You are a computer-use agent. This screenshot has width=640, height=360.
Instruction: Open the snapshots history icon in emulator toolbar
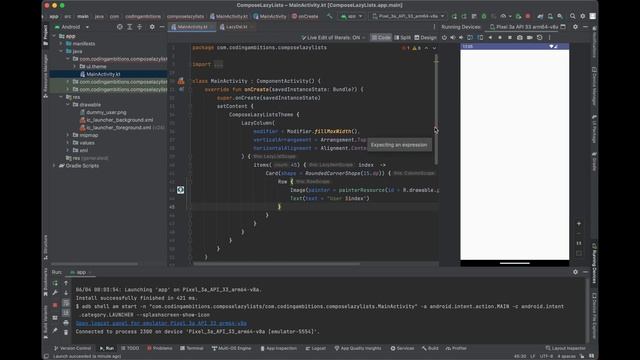click(x=540, y=38)
